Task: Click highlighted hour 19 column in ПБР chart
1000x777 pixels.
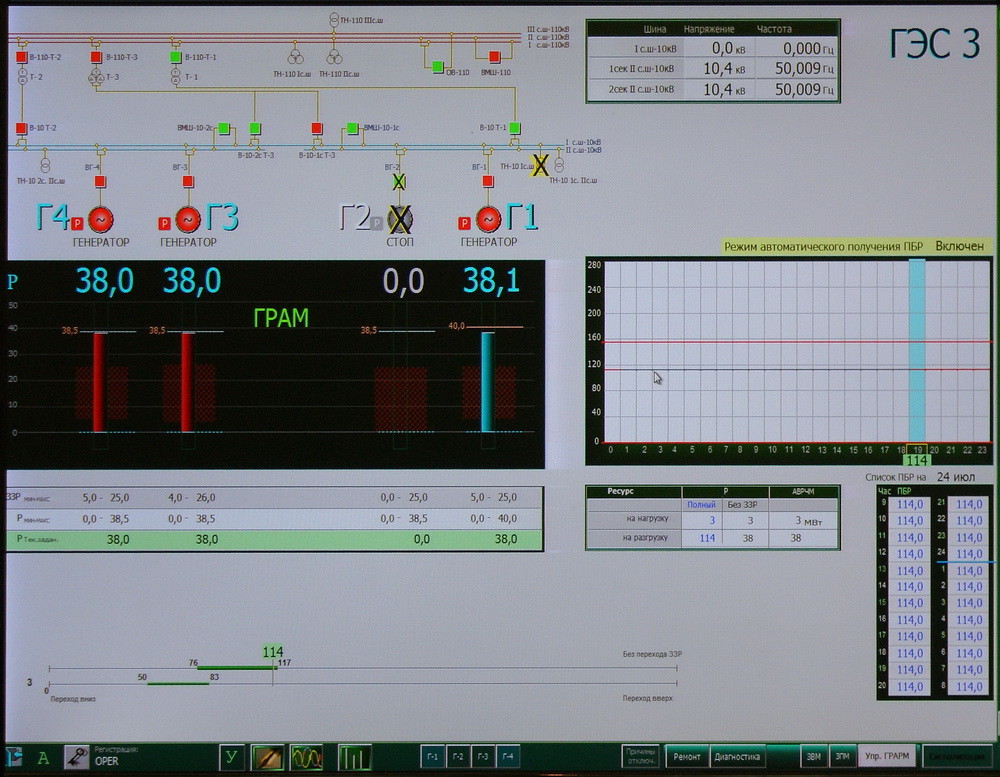Action: pos(917,351)
